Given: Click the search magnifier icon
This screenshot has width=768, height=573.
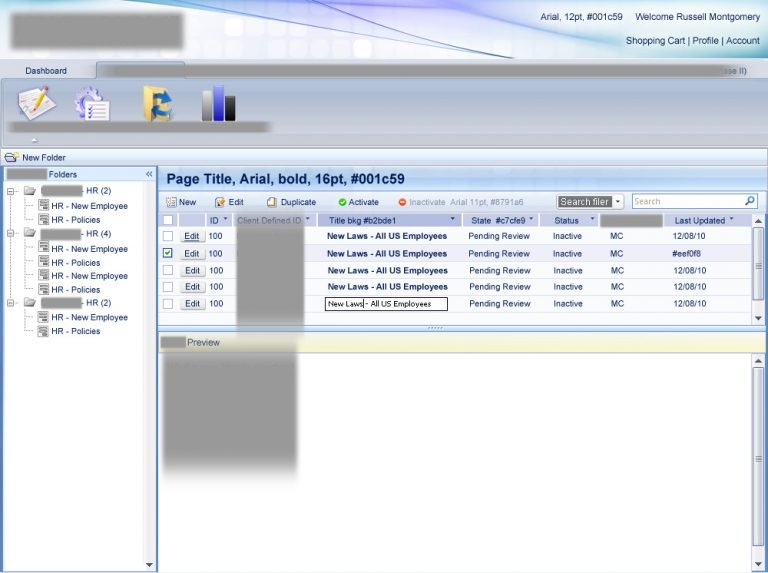Looking at the screenshot, I should pos(750,201).
